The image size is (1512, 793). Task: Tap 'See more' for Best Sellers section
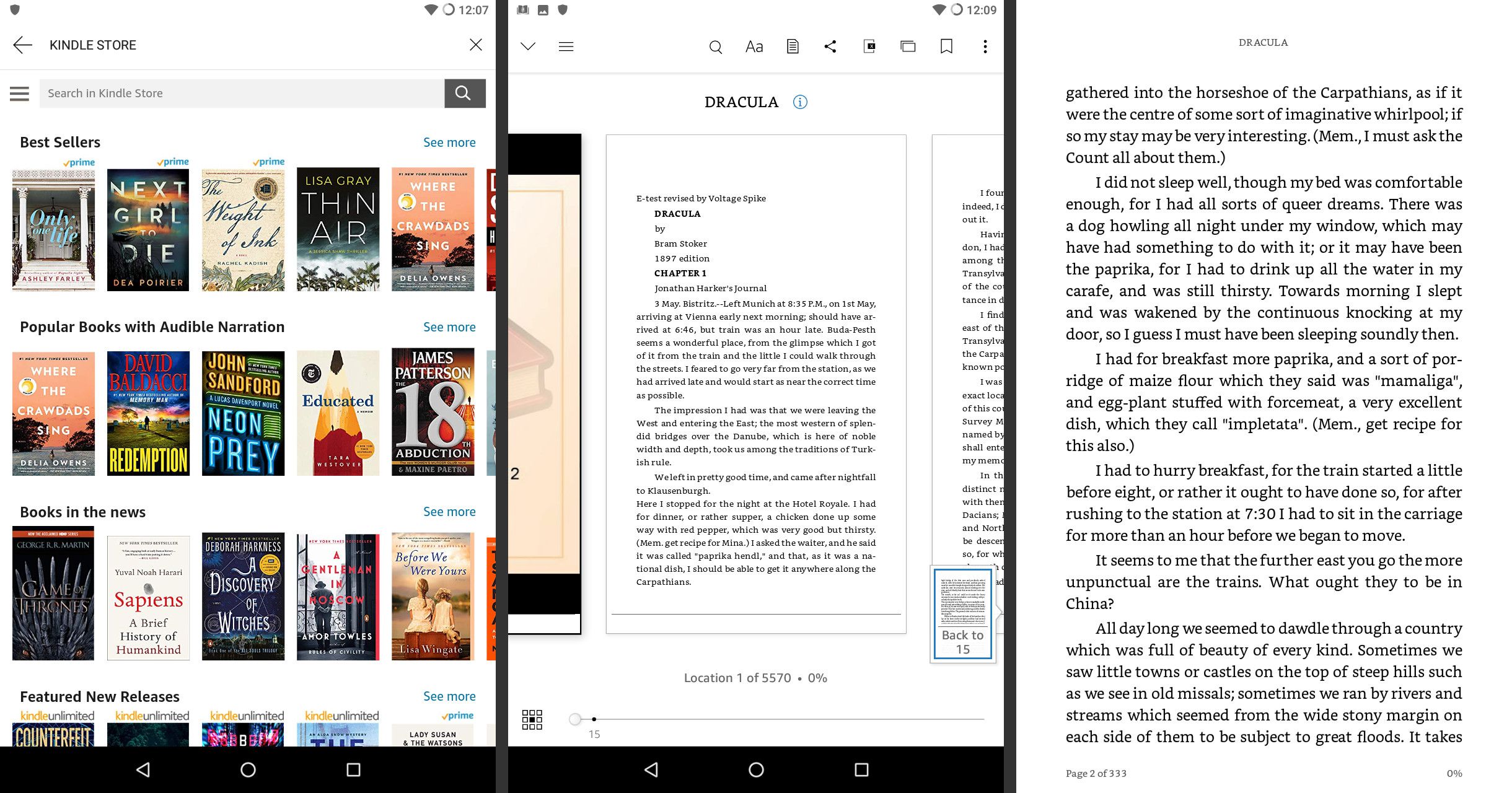click(x=449, y=141)
